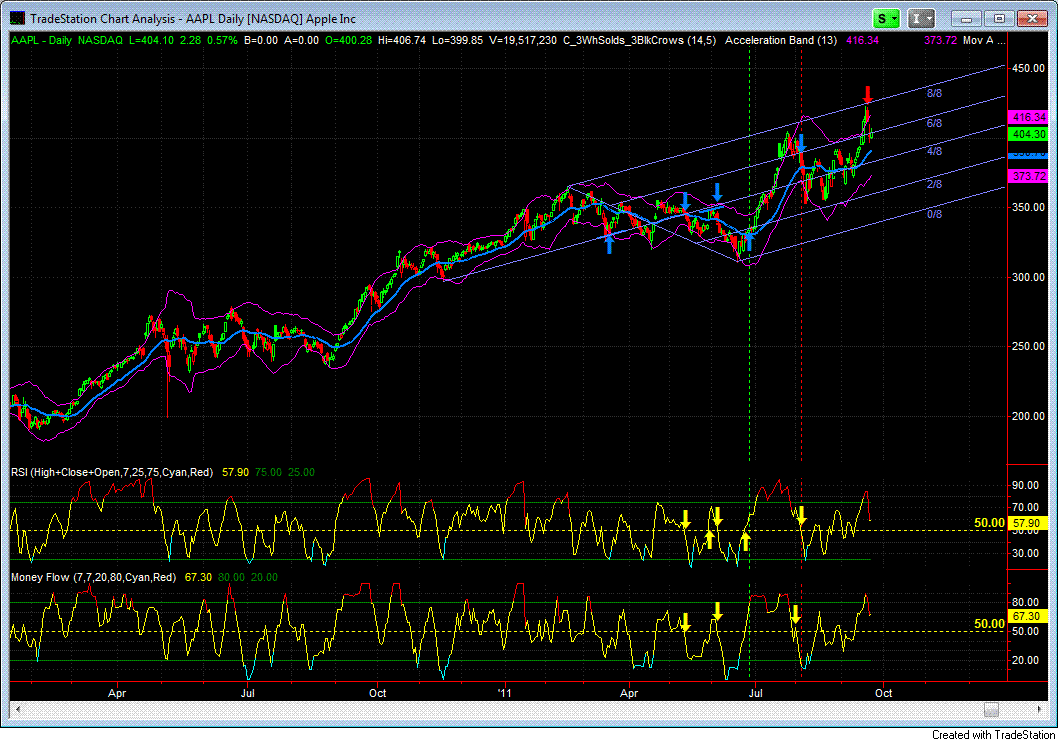Close the Chart Analysis window
The height and width of the screenshot is (741, 1058).
tap(1032, 19)
